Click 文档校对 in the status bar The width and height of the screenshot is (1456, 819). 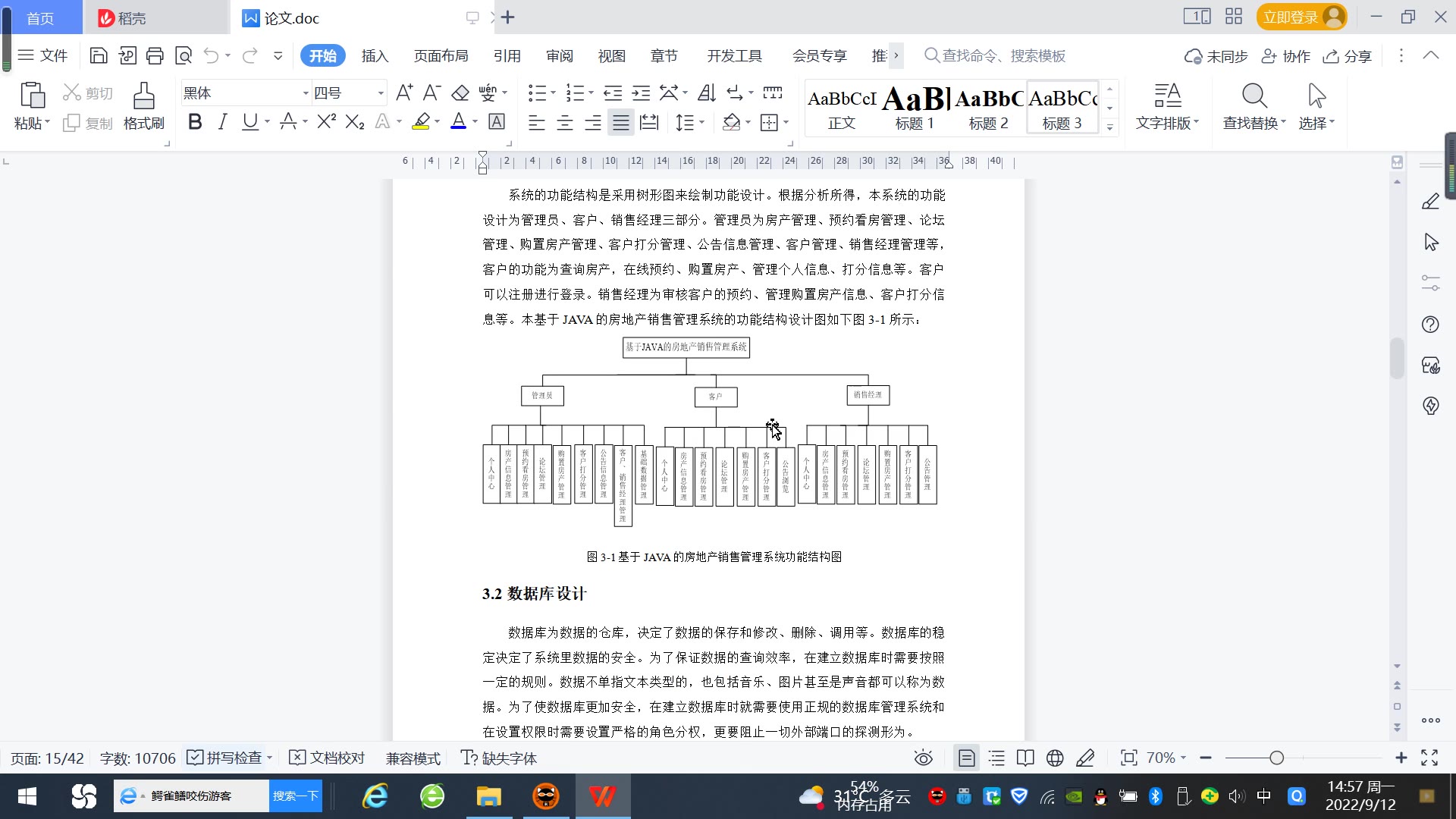coord(328,758)
